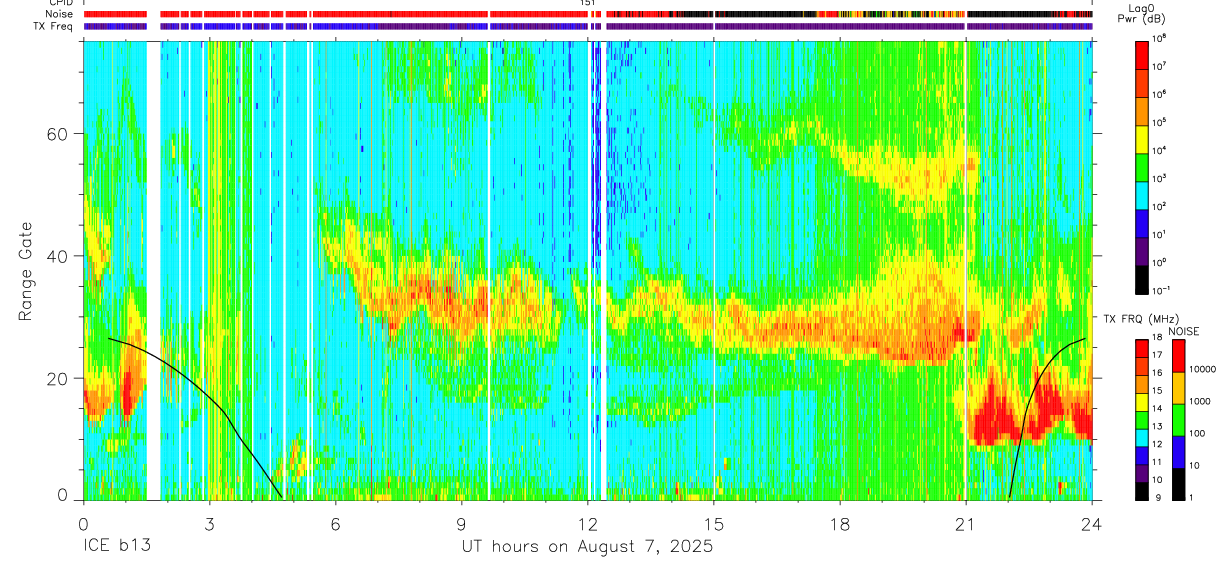This screenshot has width=1228, height=567.
Task: Click the "10^8" power colorbar tick label
Action: tap(1160, 38)
